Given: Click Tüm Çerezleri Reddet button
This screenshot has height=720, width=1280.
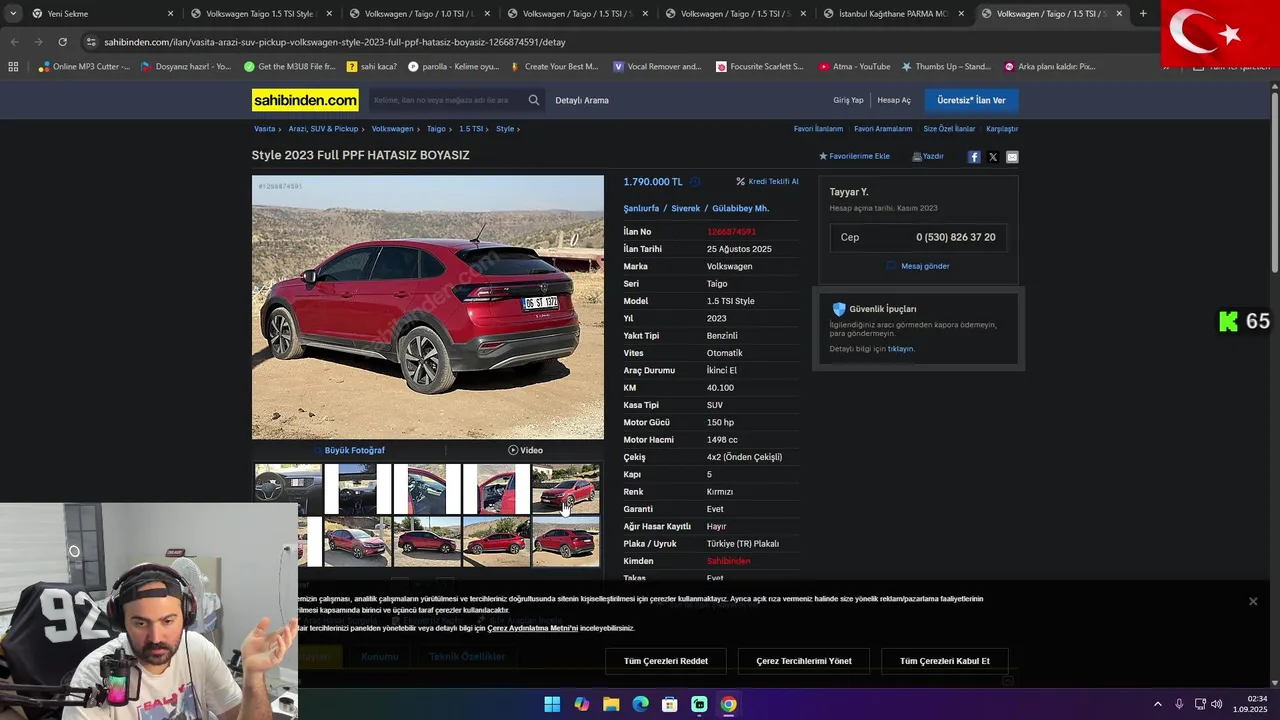Looking at the screenshot, I should (x=666, y=661).
